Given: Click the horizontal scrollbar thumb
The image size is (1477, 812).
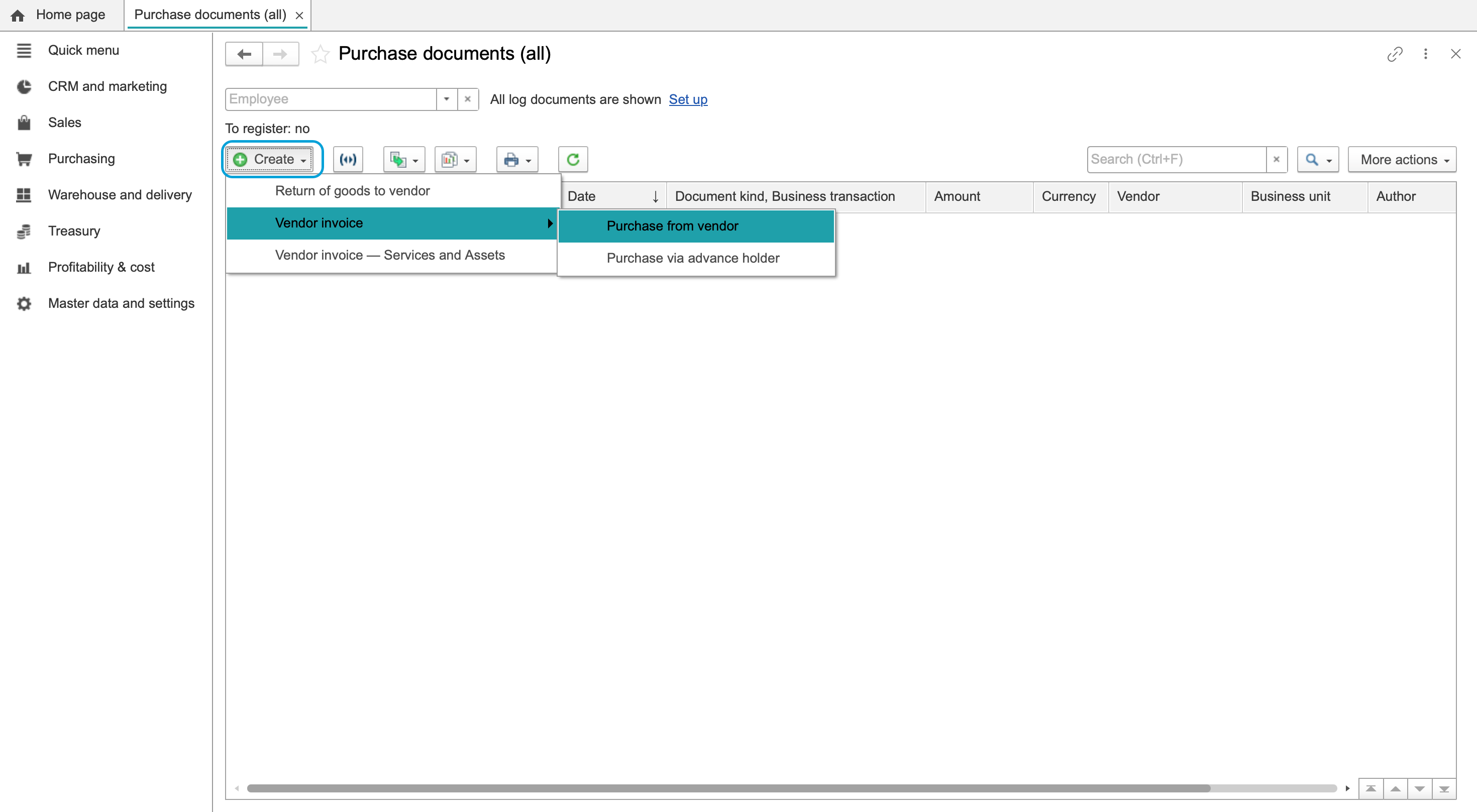Looking at the screenshot, I should click(x=728, y=788).
